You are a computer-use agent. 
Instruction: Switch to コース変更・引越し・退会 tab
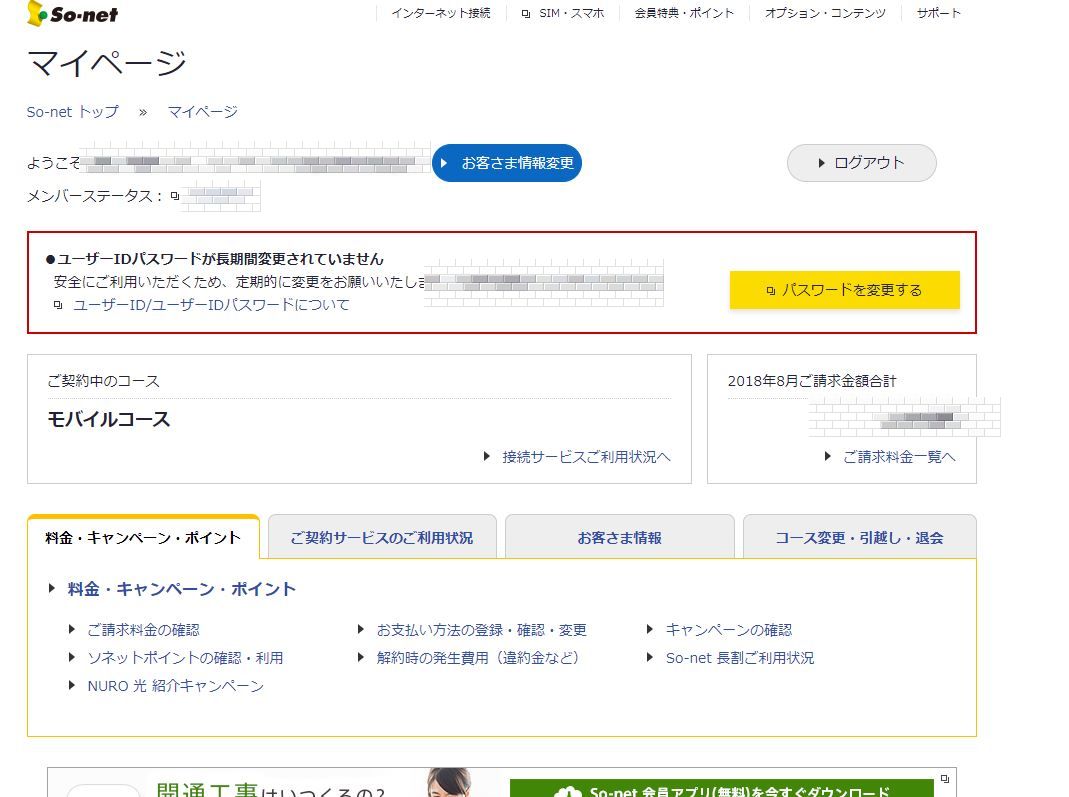pos(859,537)
